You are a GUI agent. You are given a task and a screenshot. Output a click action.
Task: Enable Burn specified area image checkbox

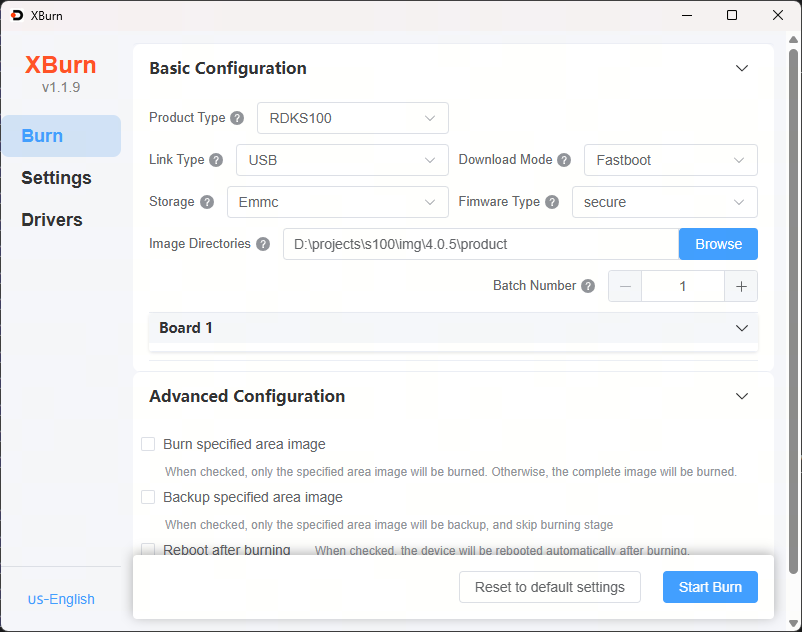pos(148,444)
